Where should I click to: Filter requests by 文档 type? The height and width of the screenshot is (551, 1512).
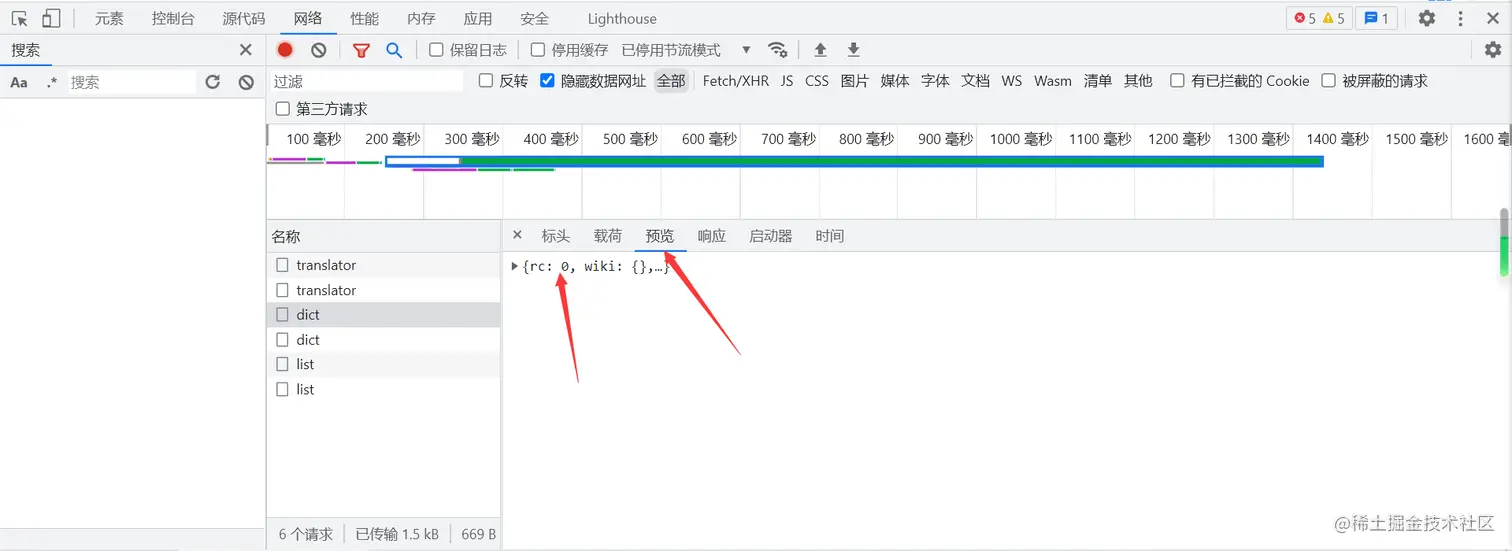click(976, 81)
